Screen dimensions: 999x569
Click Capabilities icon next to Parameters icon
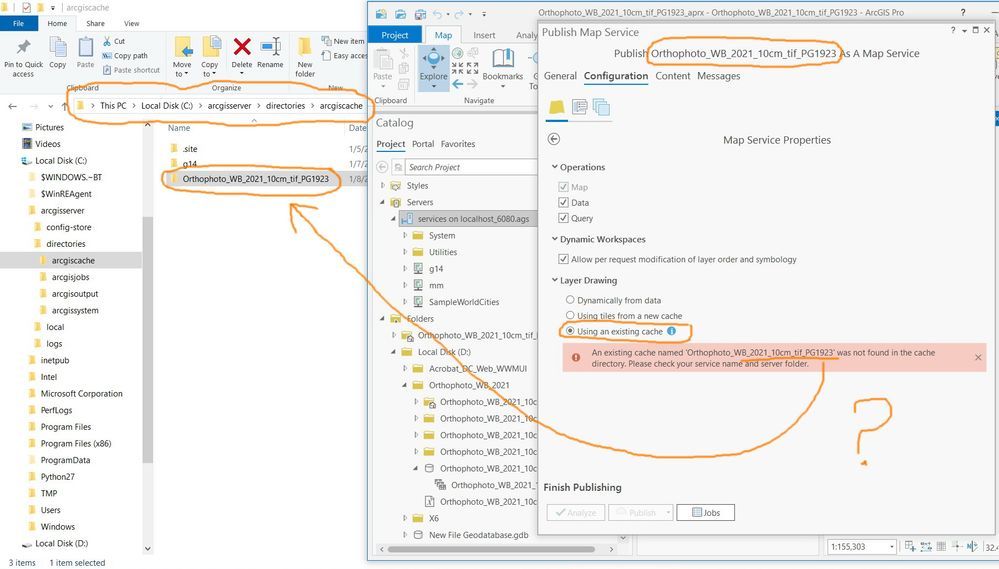(x=579, y=106)
